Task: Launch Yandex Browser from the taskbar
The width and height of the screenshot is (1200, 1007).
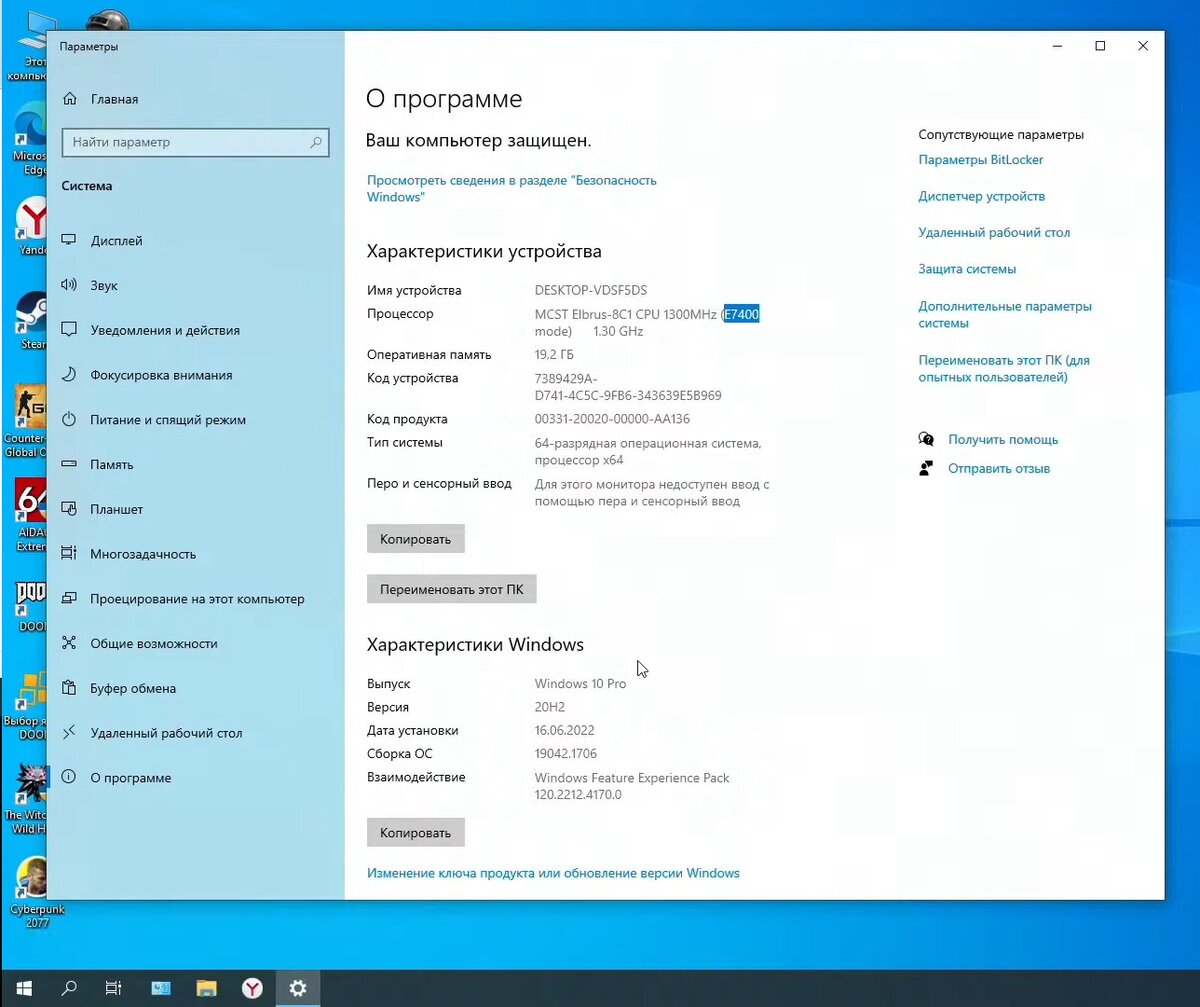Action: (x=252, y=988)
